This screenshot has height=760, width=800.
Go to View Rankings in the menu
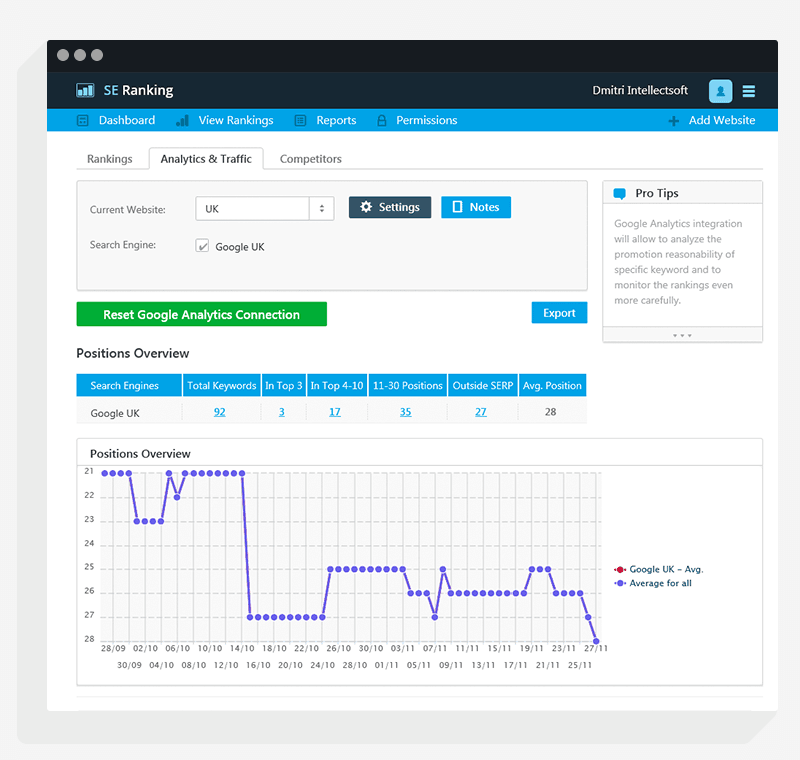[236, 120]
